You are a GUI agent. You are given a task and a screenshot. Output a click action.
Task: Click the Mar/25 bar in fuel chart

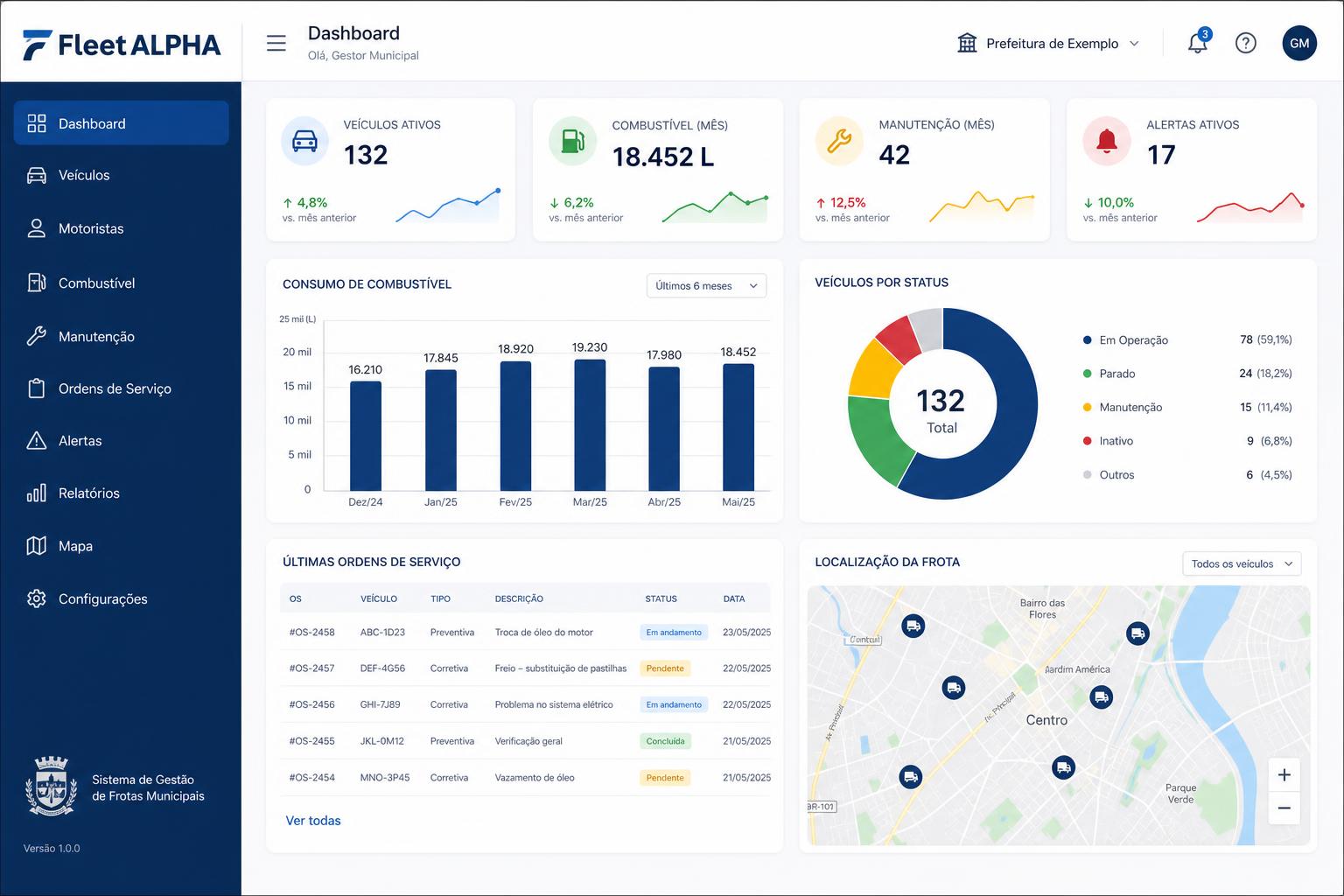(x=590, y=425)
